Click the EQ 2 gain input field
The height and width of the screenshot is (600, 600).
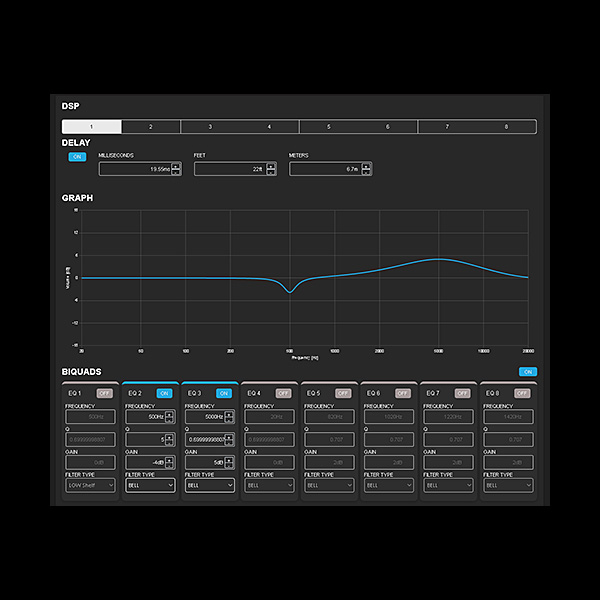coord(145,462)
